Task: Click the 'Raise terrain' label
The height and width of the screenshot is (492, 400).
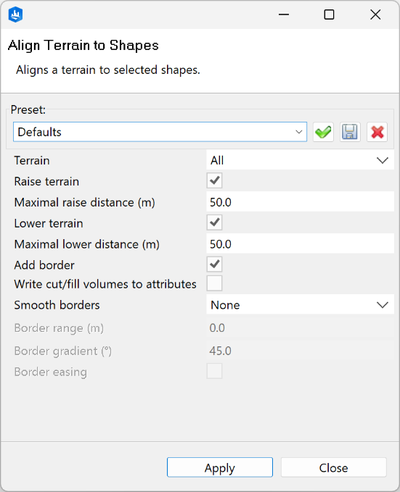Action: (x=47, y=181)
